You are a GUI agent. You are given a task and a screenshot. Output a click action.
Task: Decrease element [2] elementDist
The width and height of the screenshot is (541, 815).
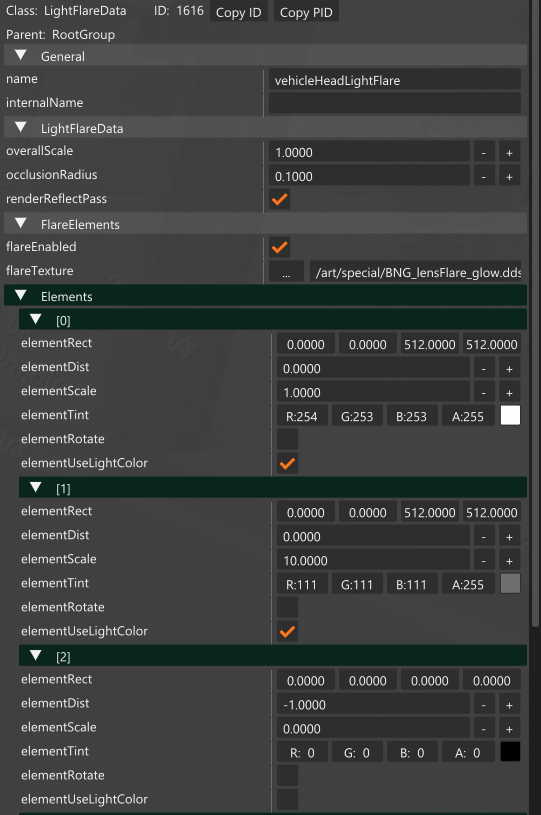point(484,704)
